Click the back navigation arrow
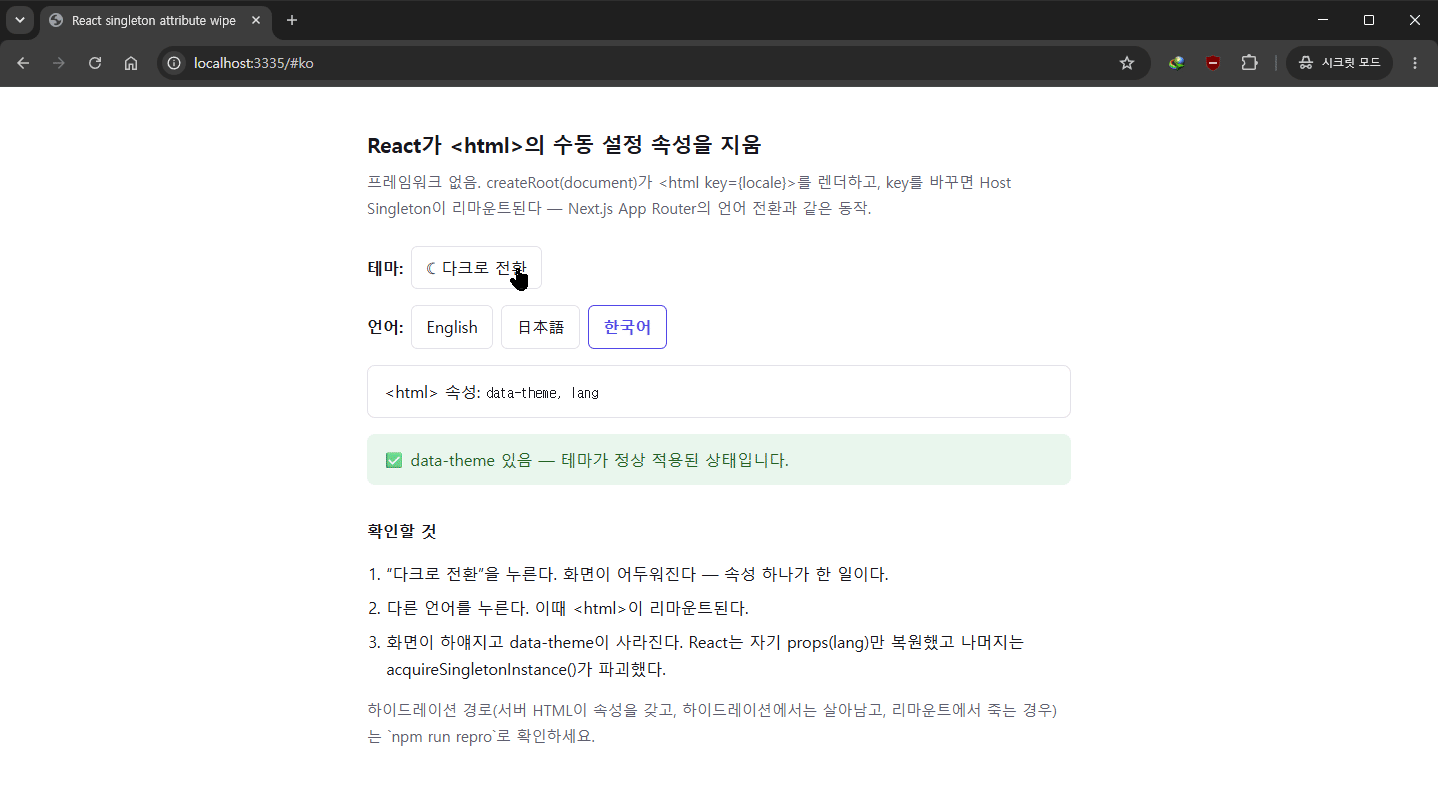 coord(23,63)
